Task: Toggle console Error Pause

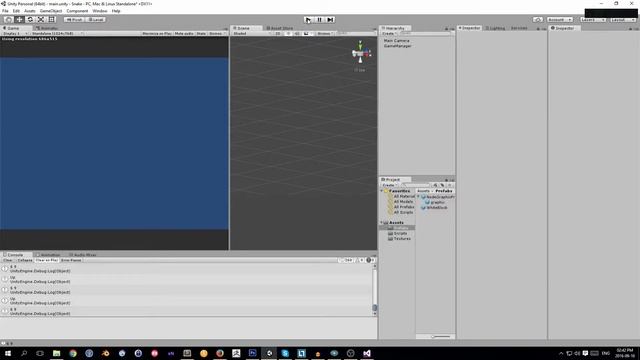Action: pyautogui.click(x=71, y=260)
